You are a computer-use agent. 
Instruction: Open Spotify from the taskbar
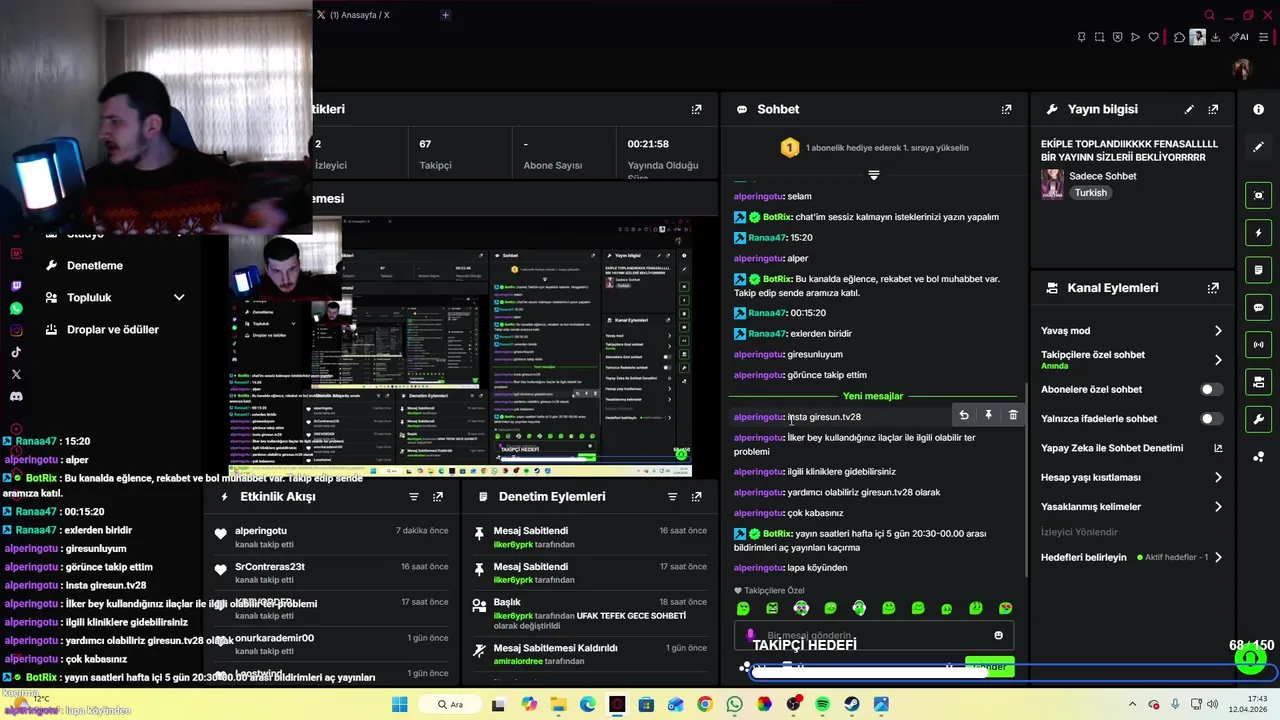[822, 705]
